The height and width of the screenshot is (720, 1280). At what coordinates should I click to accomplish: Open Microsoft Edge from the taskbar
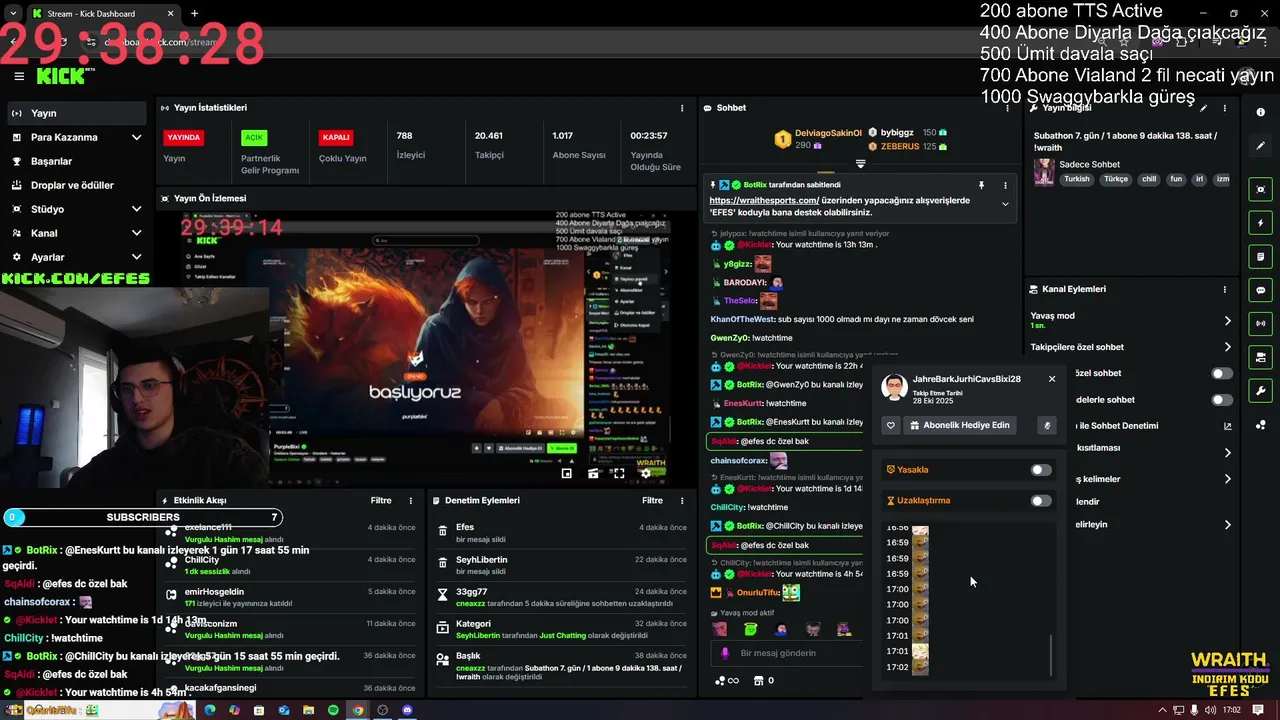(x=210, y=710)
